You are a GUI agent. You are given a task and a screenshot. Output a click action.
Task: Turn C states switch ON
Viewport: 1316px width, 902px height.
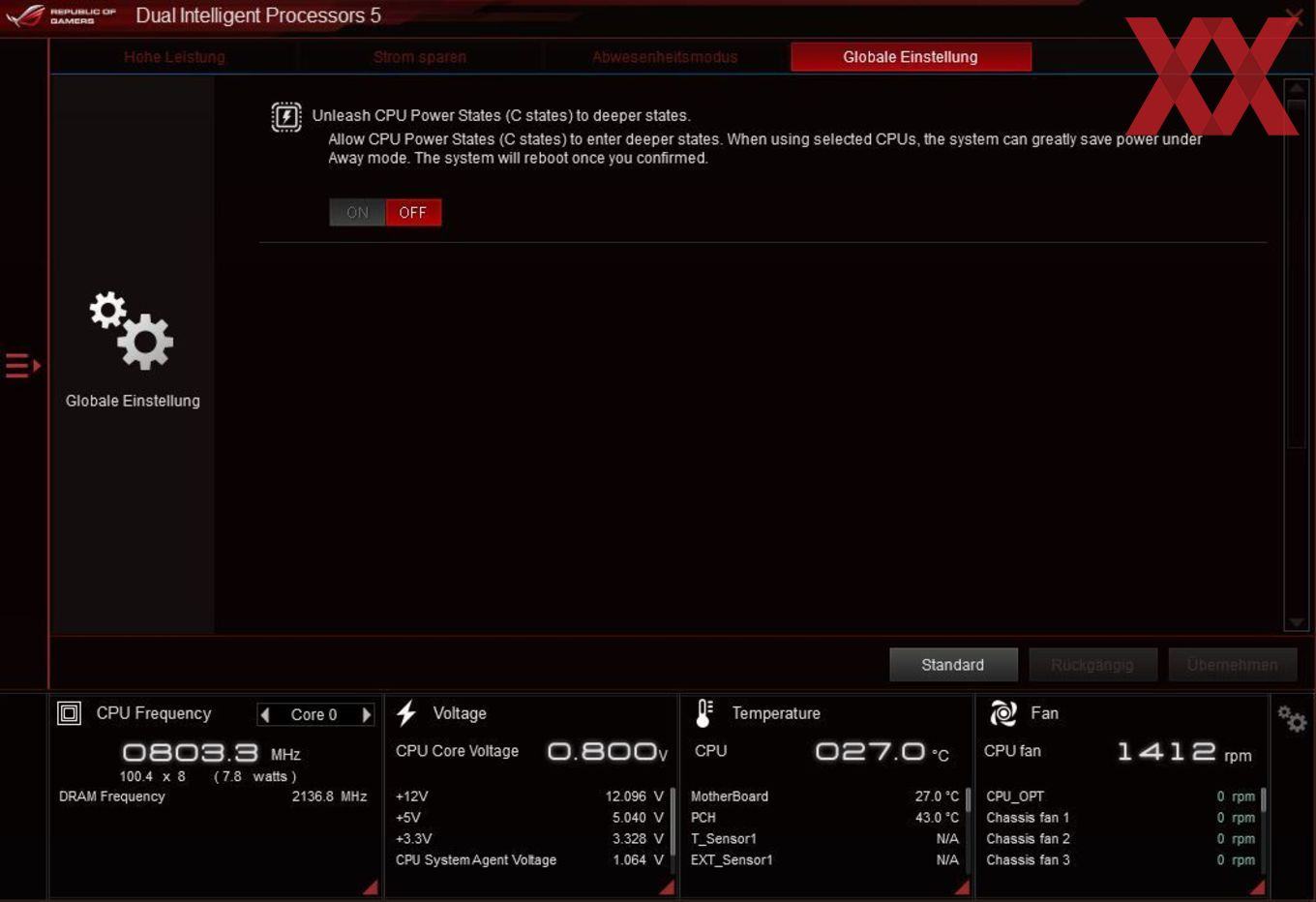coord(357,212)
